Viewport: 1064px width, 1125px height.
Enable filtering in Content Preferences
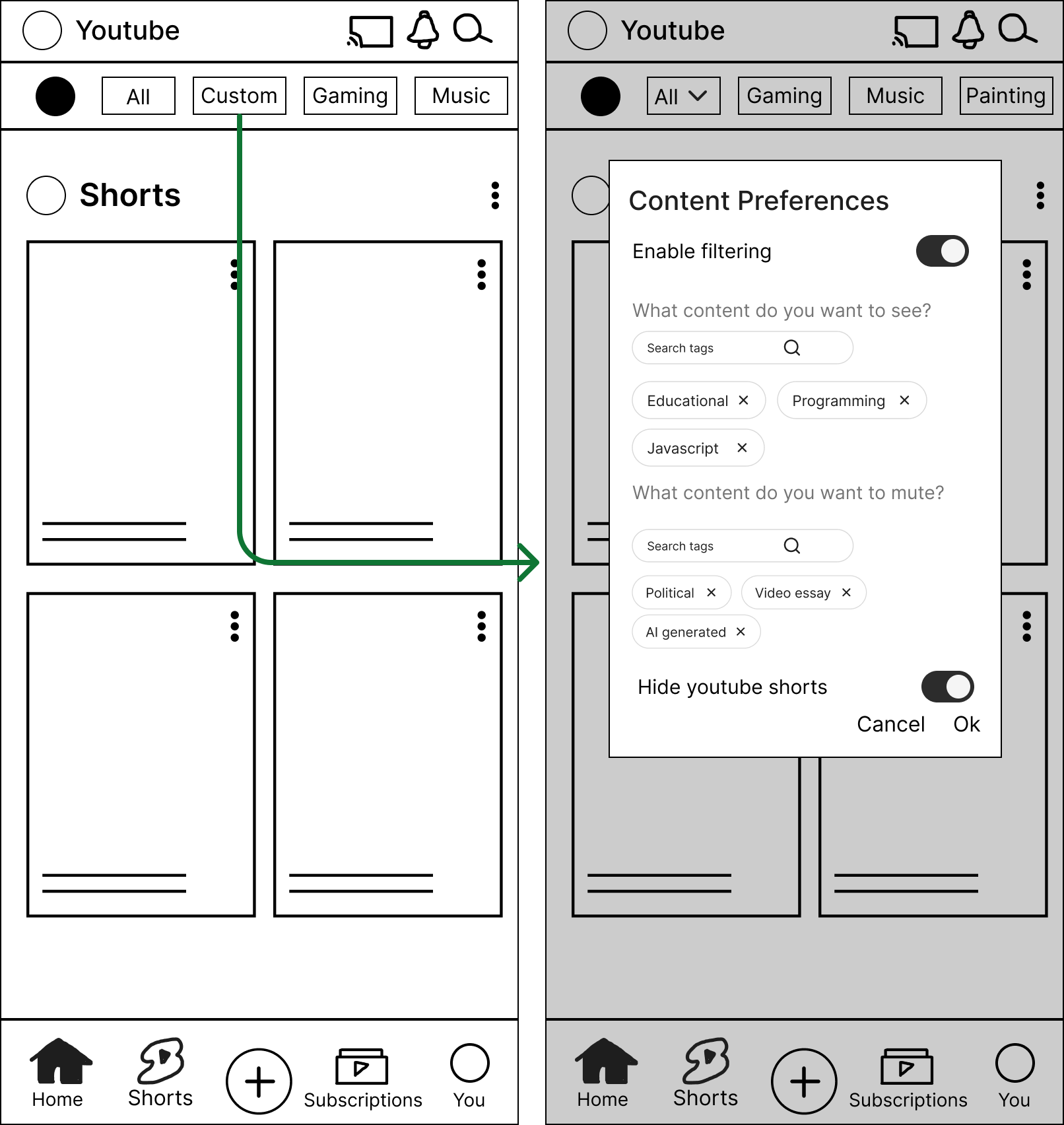[942, 251]
